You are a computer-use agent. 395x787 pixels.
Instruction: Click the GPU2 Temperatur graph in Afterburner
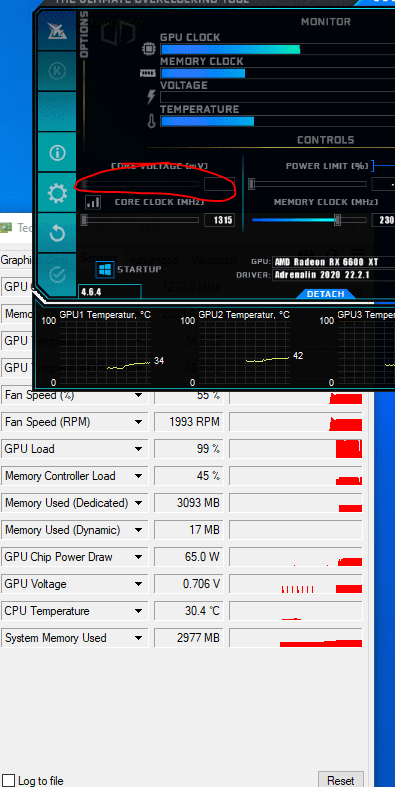tap(244, 352)
